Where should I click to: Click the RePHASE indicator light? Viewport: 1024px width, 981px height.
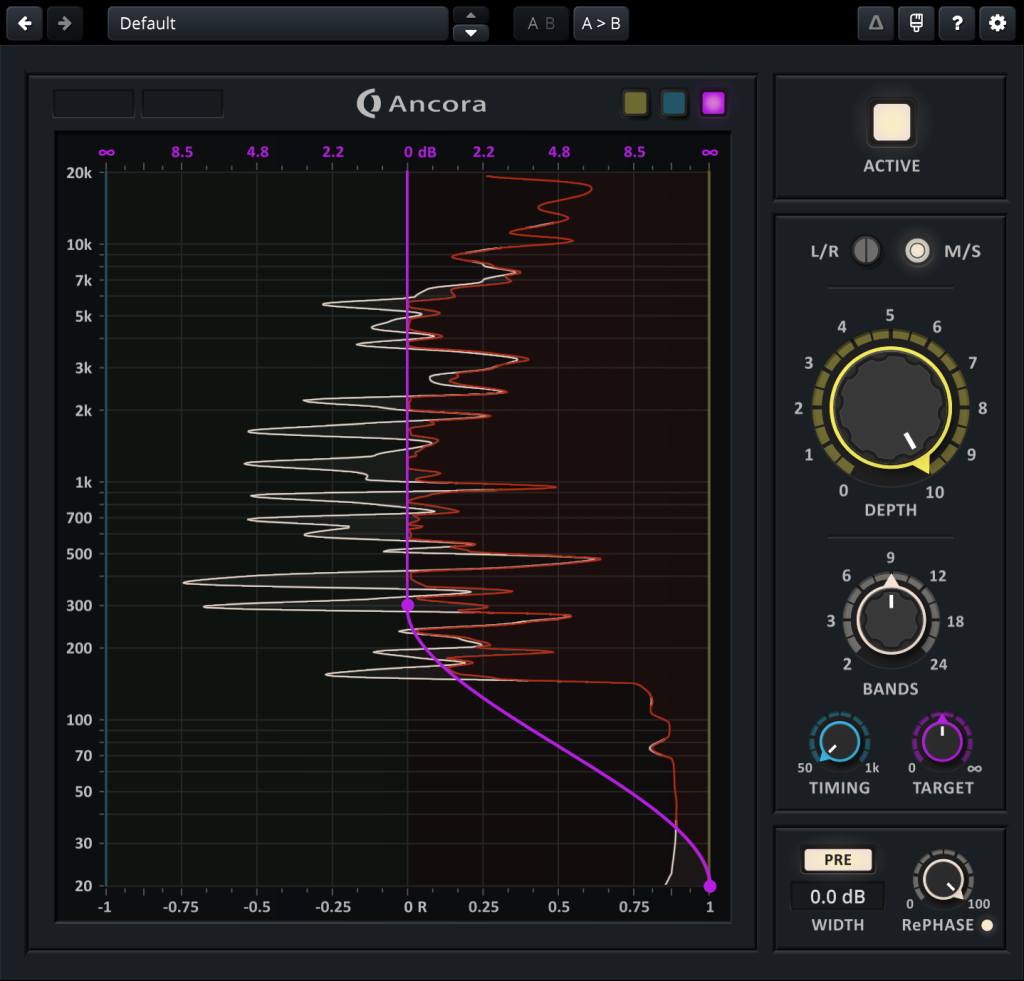pyautogui.click(x=988, y=925)
